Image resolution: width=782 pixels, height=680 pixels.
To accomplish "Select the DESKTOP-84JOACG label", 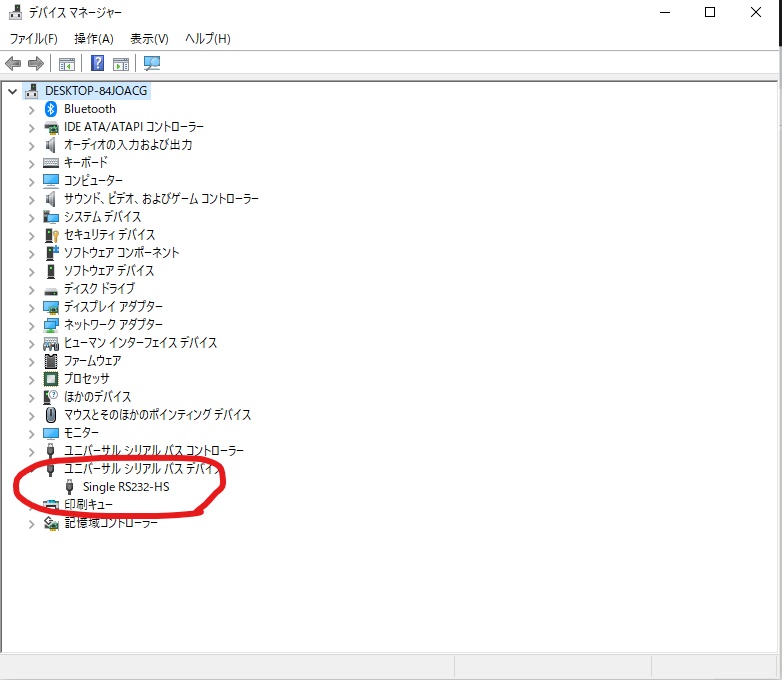I will 96,91.
